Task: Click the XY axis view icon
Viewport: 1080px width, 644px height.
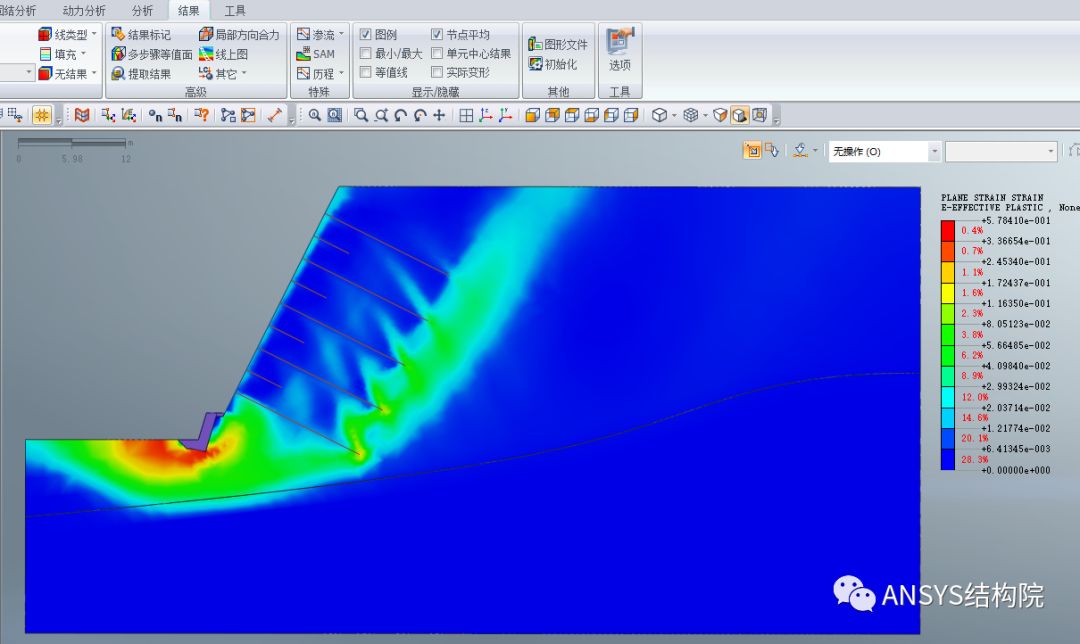Action: [506, 115]
